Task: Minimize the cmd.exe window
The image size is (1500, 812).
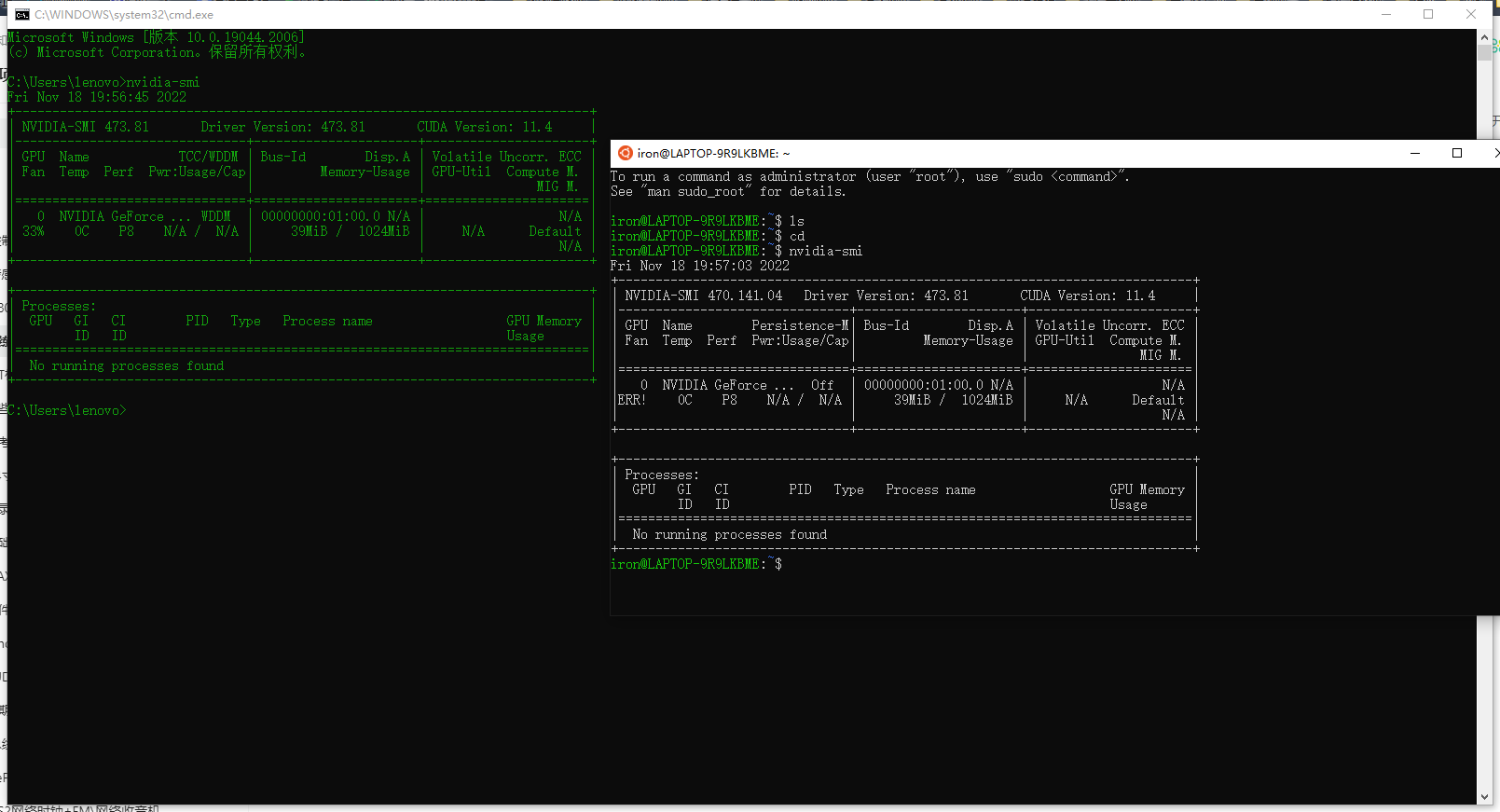Action: coord(1386,14)
